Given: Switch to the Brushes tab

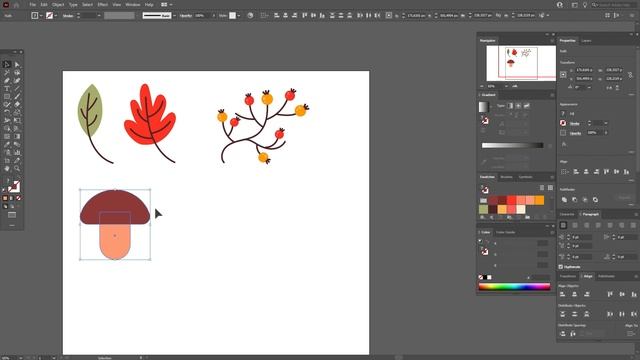Looking at the screenshot, I should click(x=506, y=177).
